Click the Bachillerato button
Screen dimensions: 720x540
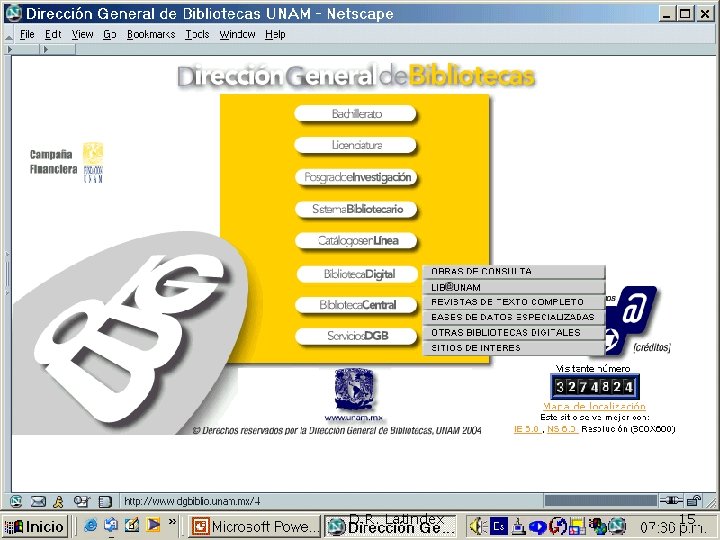pos(355,114)
